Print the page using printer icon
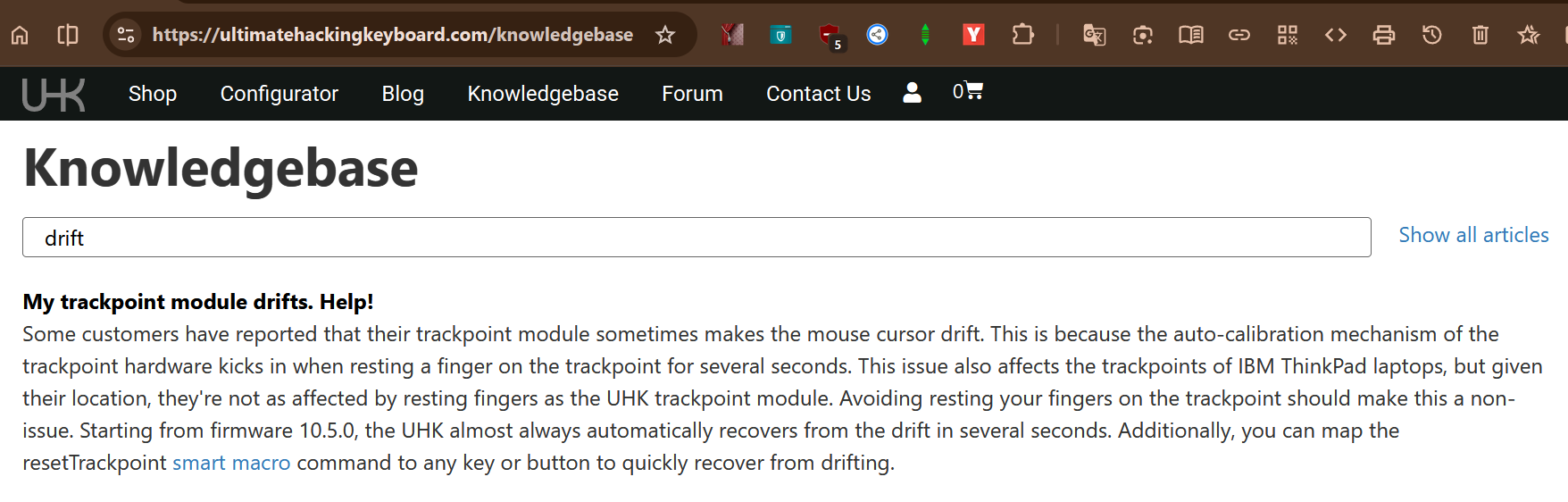Viewport: 1568px width, 502px height. [x=1384, y=35]
